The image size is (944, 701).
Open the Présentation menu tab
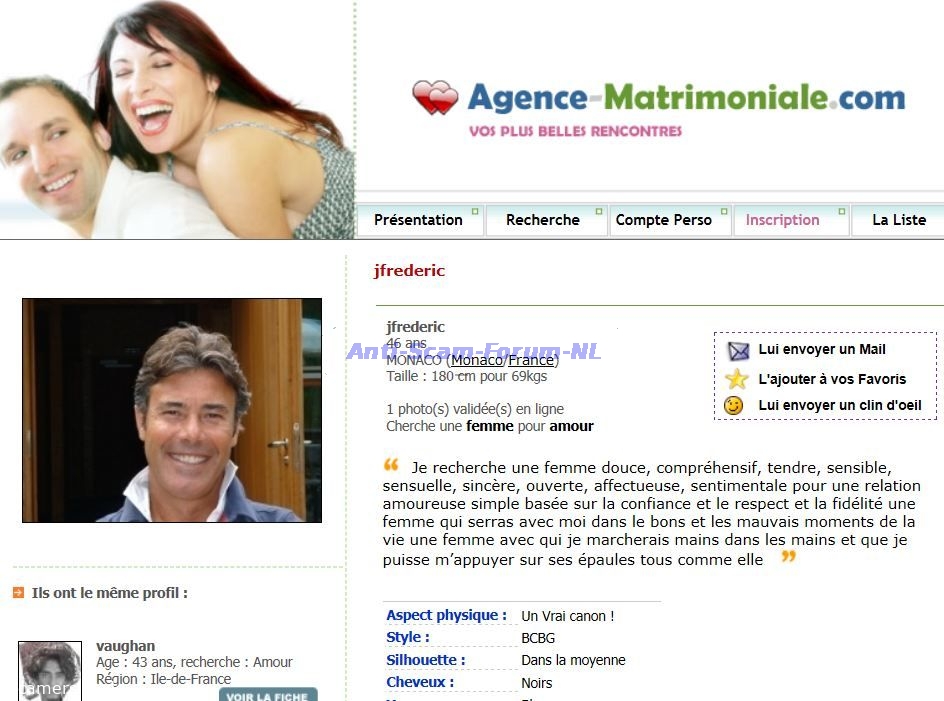[x=418, y=220]
